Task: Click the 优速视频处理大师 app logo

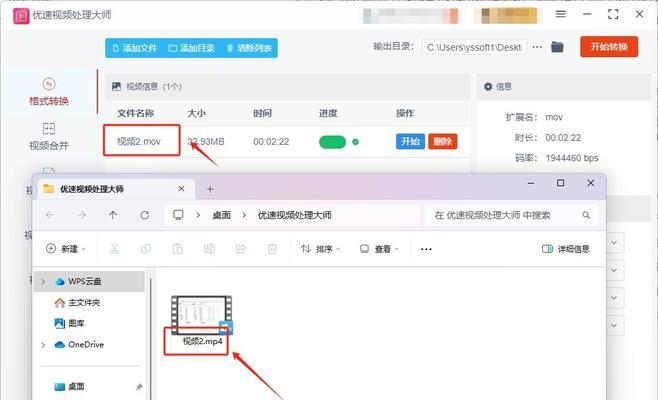Action: (21, 16)
